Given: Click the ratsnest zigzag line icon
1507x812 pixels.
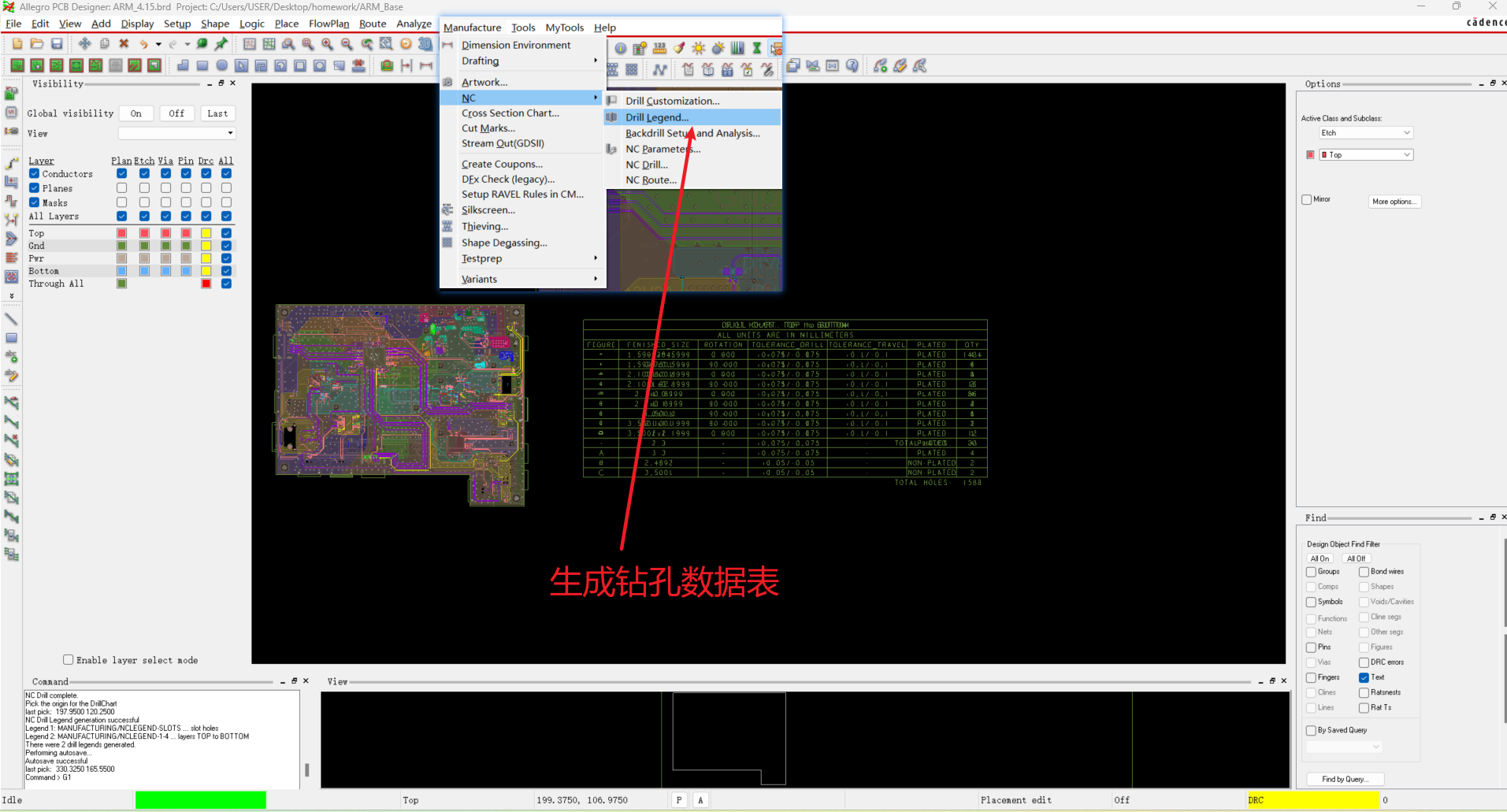Looking at the screenshot, I should (660, 69).
